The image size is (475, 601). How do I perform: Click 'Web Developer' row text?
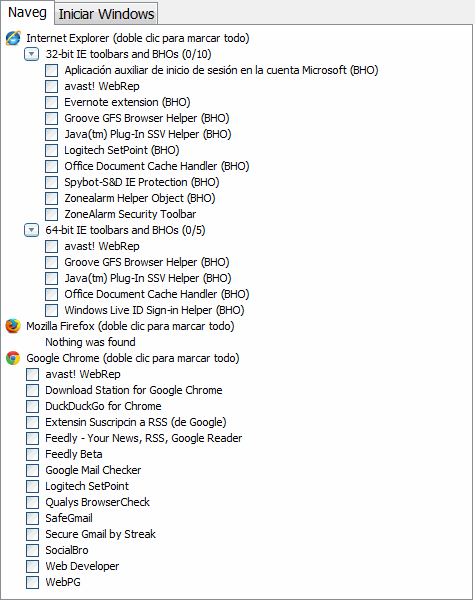click(82, 566)
